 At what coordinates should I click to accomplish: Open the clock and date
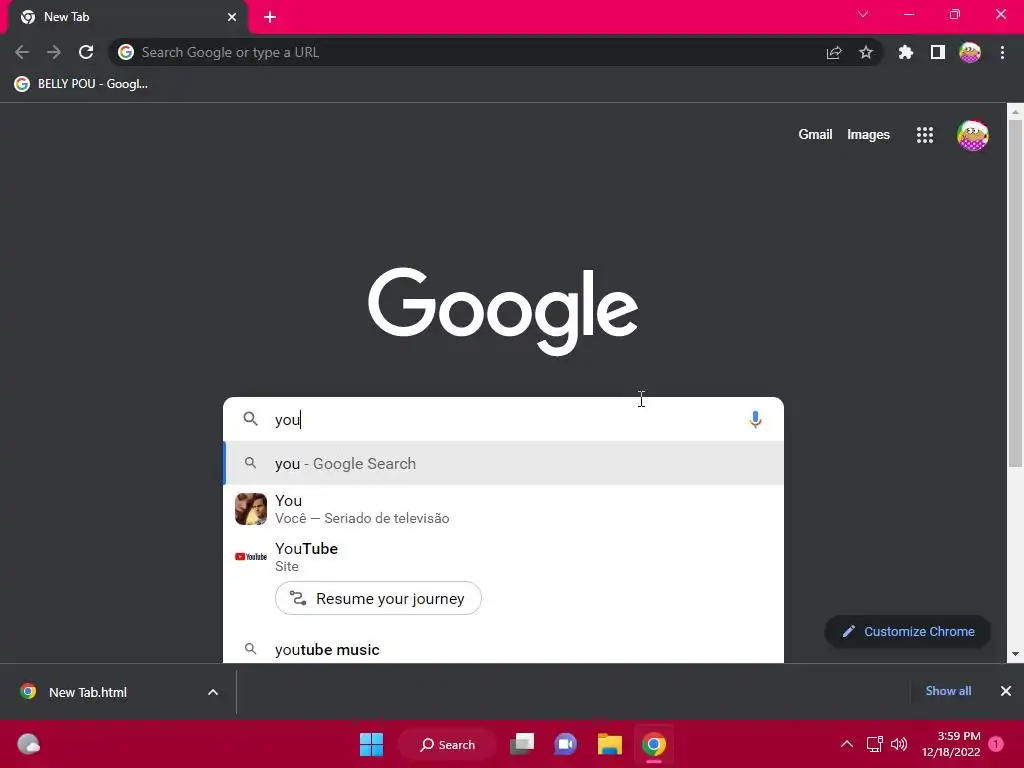[951, 744]
